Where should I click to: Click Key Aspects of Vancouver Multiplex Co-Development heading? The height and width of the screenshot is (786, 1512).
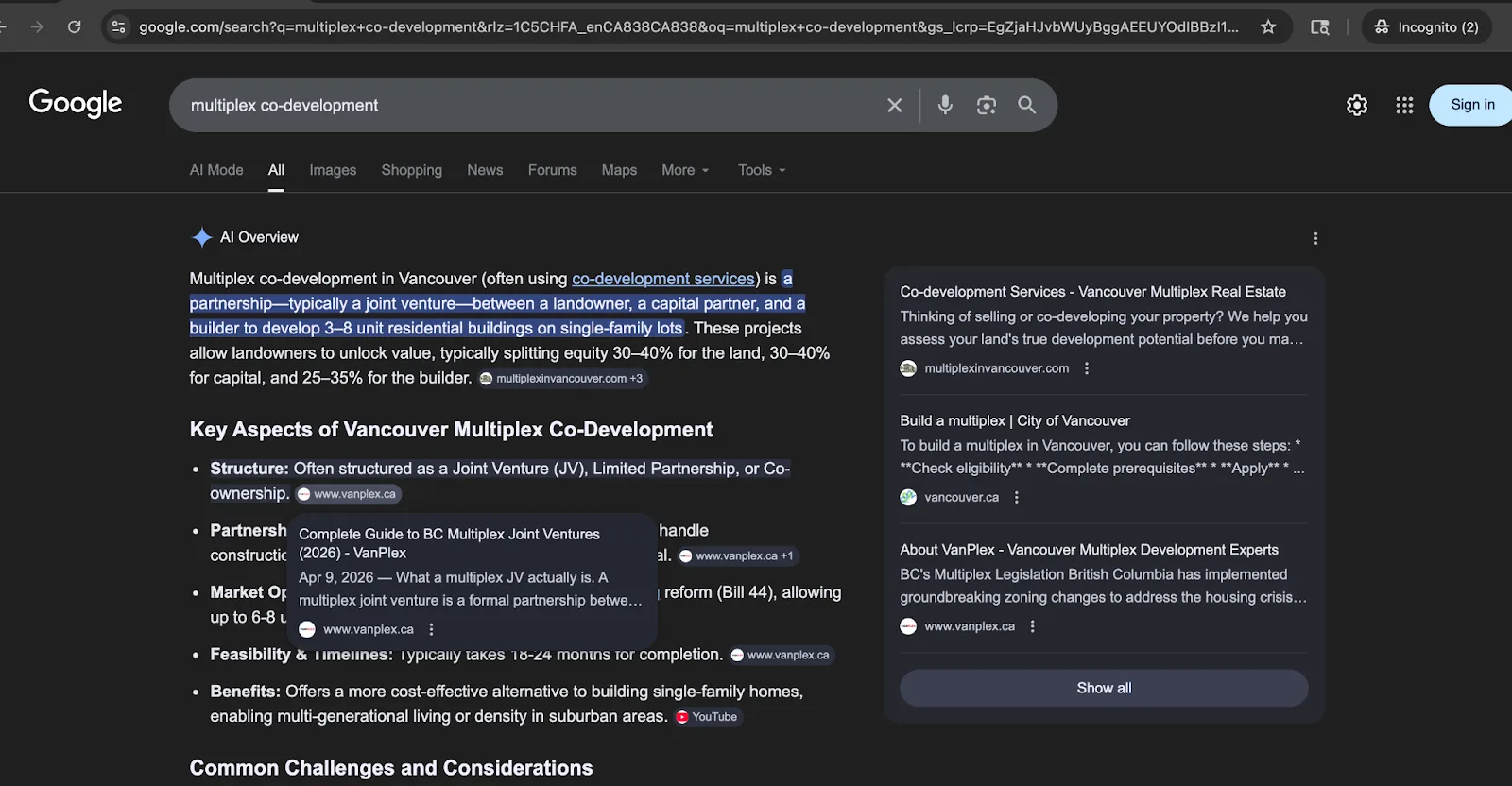tap(451, 430)
